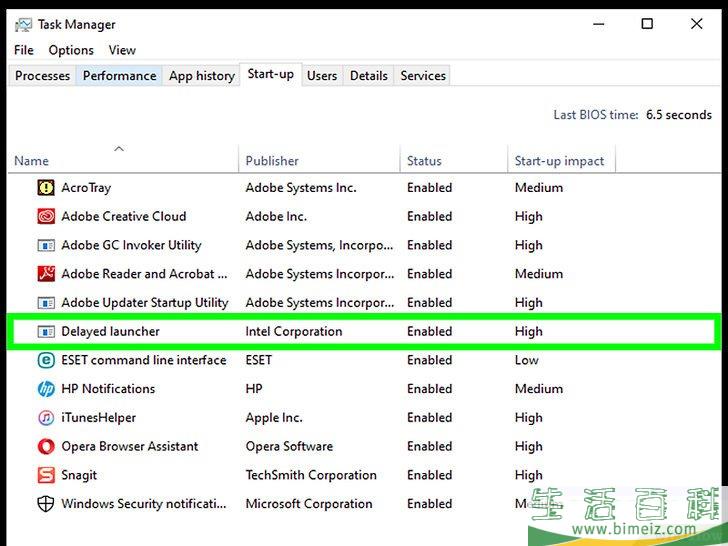Switch to the Processes tab
This screenshot has height=546, width=728.
tap(42, 76)
